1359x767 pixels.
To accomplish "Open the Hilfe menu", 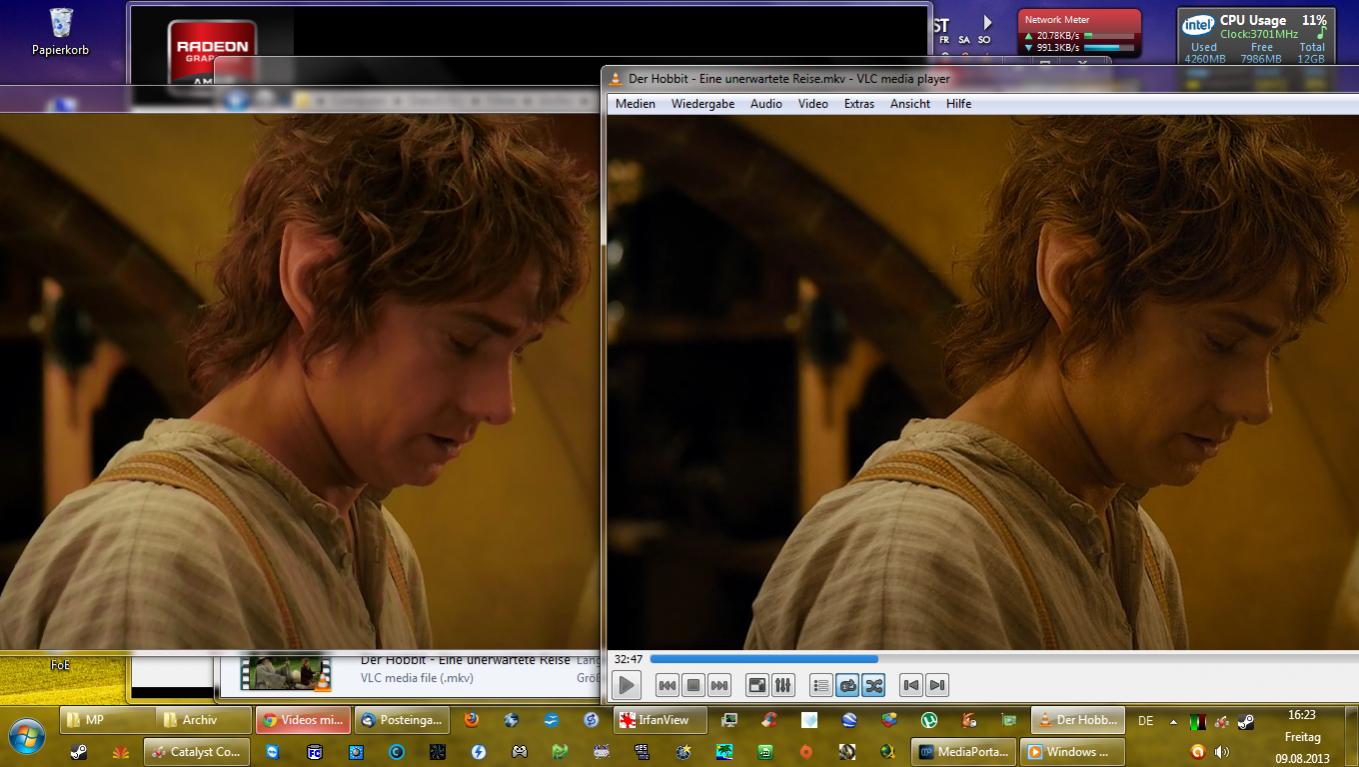I will coord(959,104).
